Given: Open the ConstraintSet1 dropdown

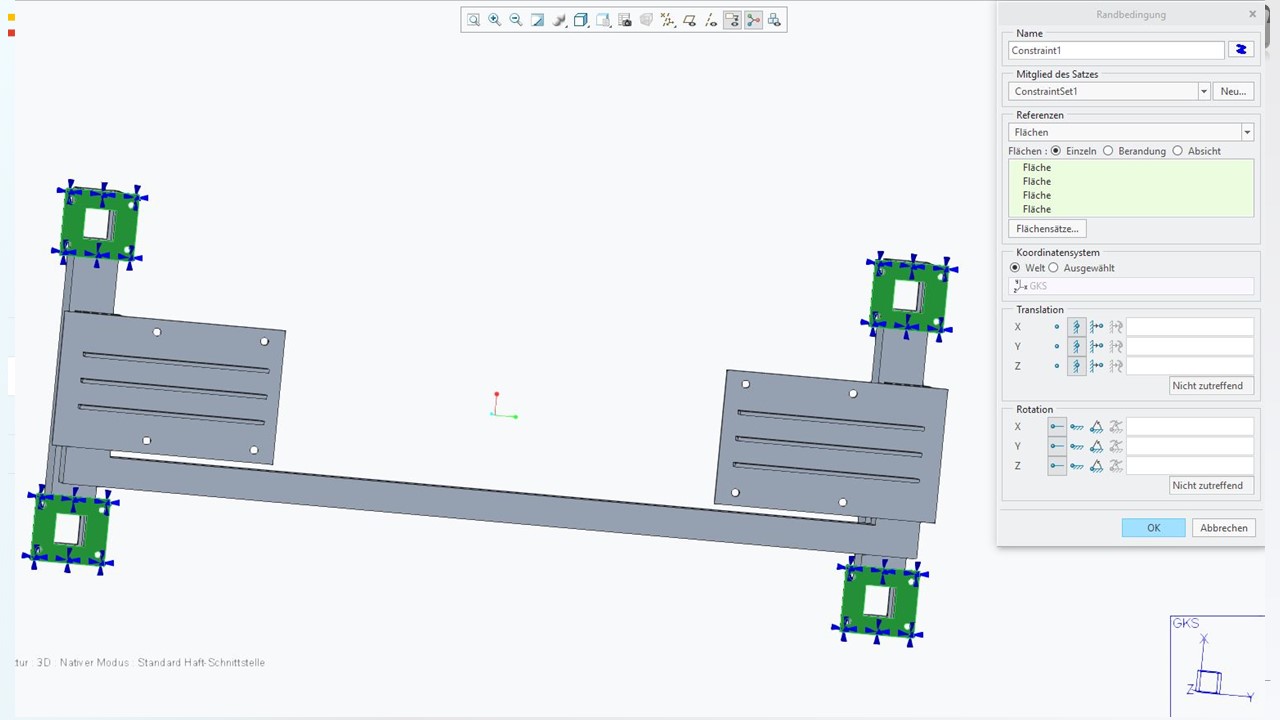Looking at the screenshot, I should coord(1203,91).
